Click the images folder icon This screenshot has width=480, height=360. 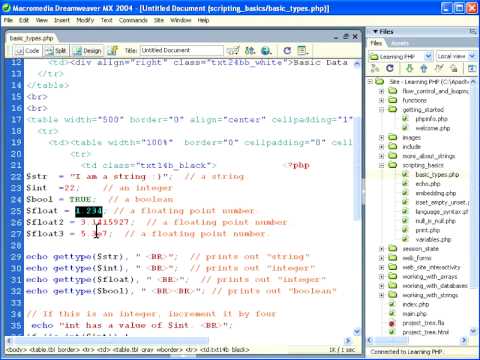pyautogui.click(x=393, y=137)
